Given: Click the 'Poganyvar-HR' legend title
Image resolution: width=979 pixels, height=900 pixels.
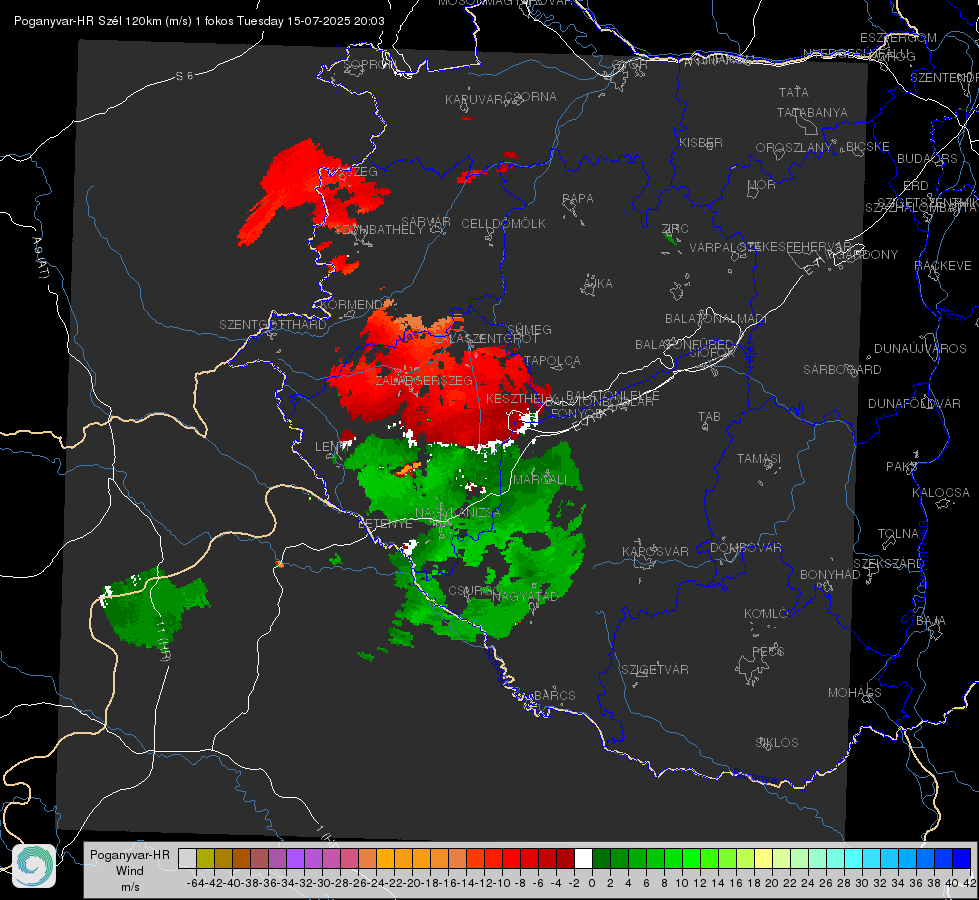Looking at the screenshot, I should (130, 855).
